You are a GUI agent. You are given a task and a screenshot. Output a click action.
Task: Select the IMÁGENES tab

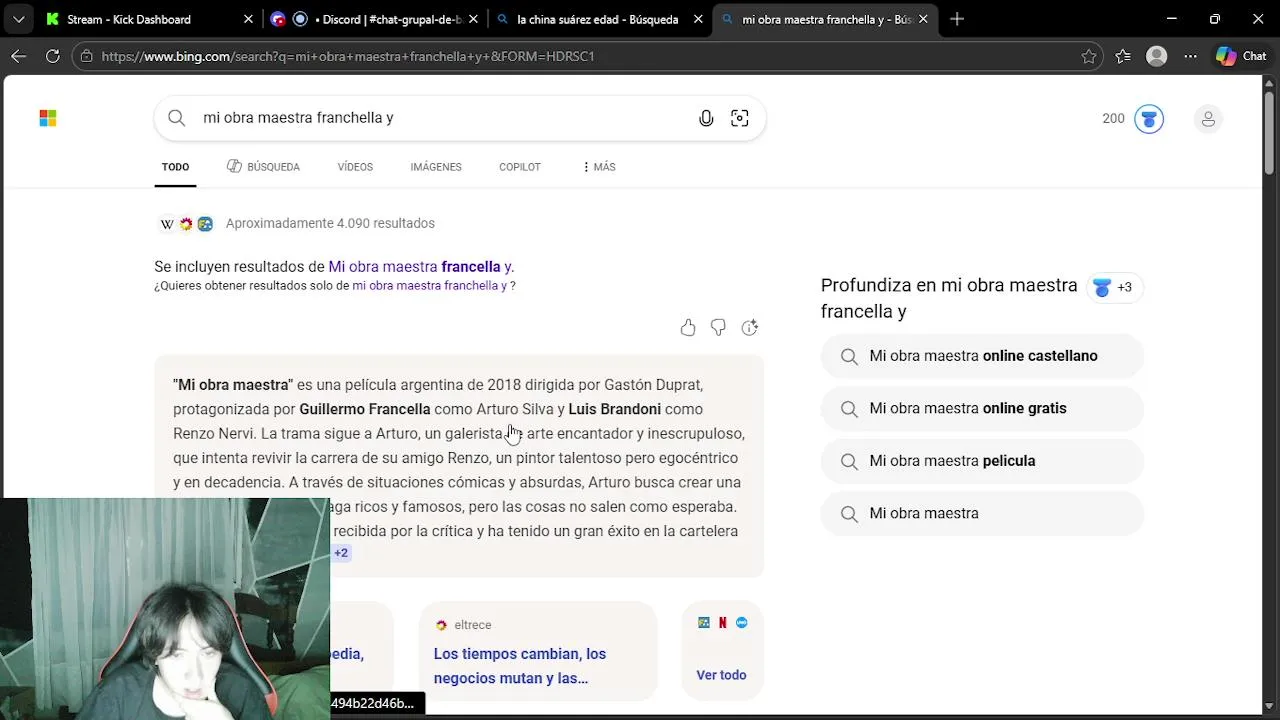[436, 167]
